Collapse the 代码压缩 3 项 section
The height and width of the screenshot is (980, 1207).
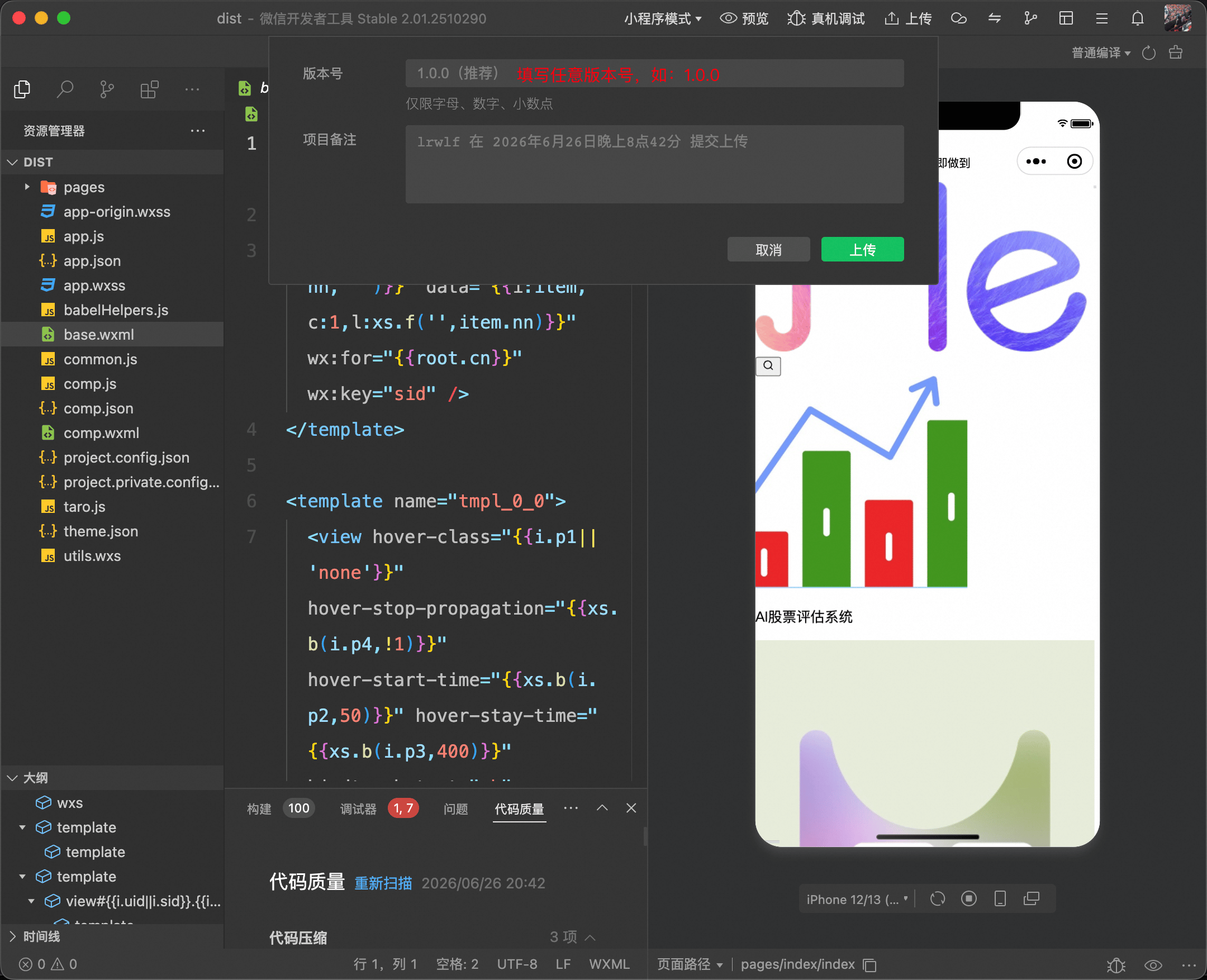[x=590, y=938]
